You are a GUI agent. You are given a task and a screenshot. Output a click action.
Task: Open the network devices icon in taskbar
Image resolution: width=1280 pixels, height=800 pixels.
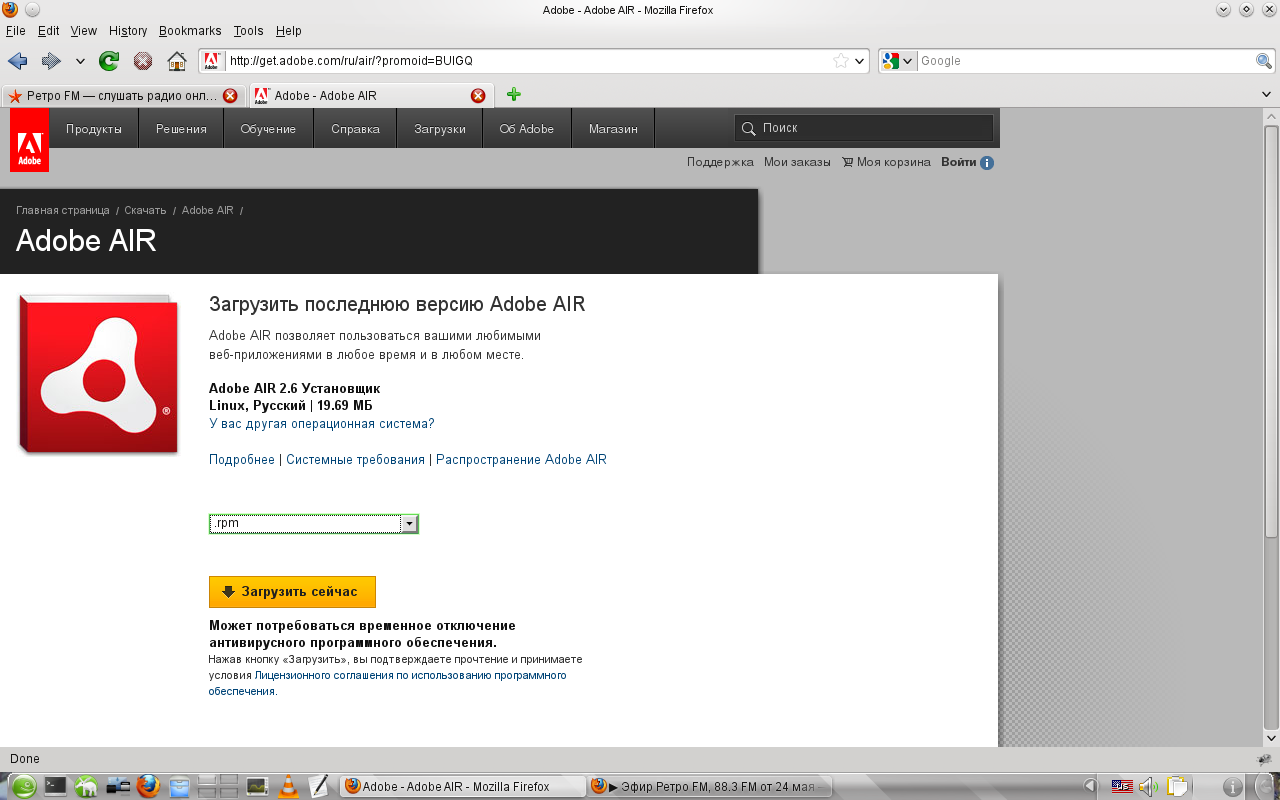(x=118, y=787)
